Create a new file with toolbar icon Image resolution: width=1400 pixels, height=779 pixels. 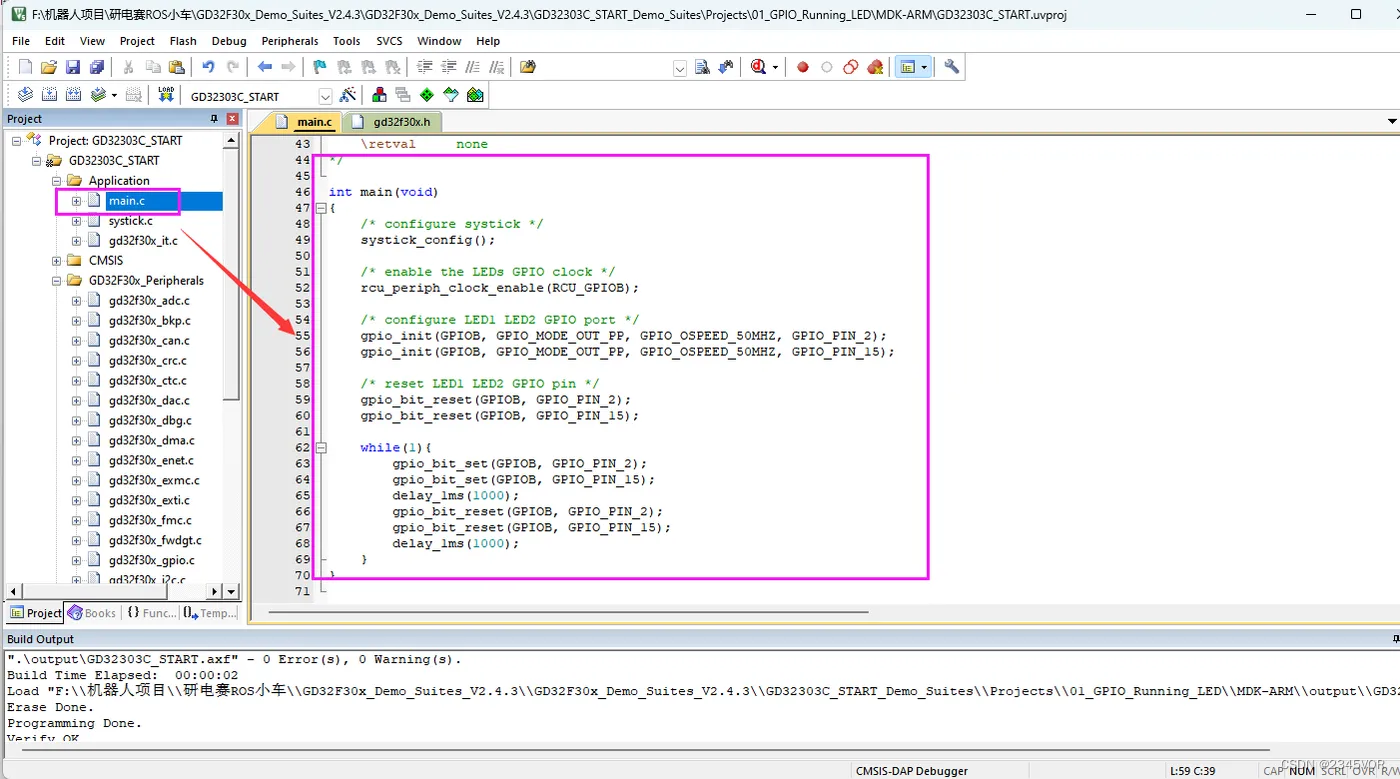(25, 67)
